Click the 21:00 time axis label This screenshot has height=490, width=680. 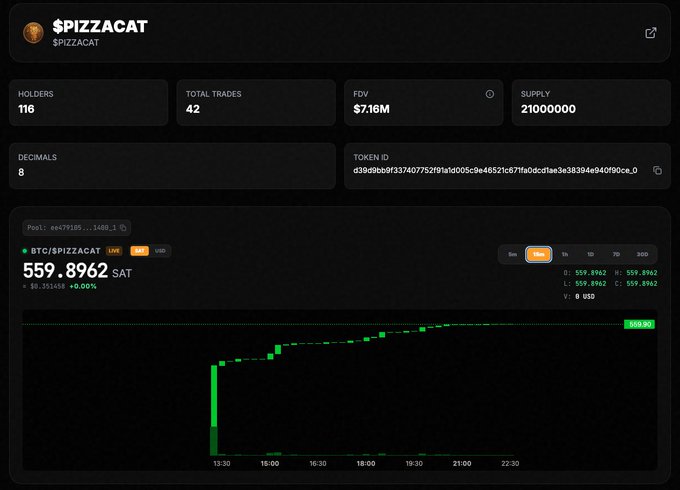[x=462, y=464]
